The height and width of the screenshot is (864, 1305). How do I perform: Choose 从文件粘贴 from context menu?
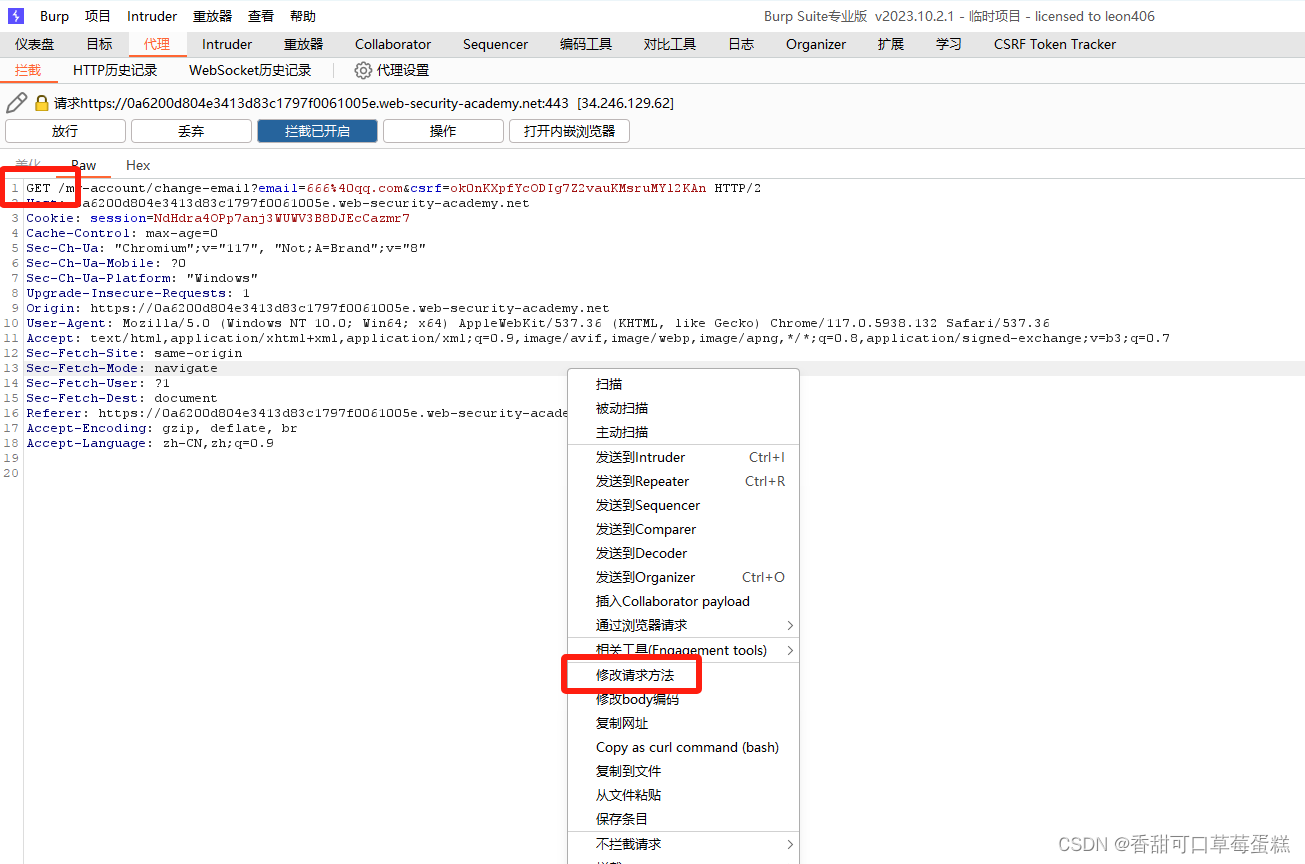tap(684, 795)
